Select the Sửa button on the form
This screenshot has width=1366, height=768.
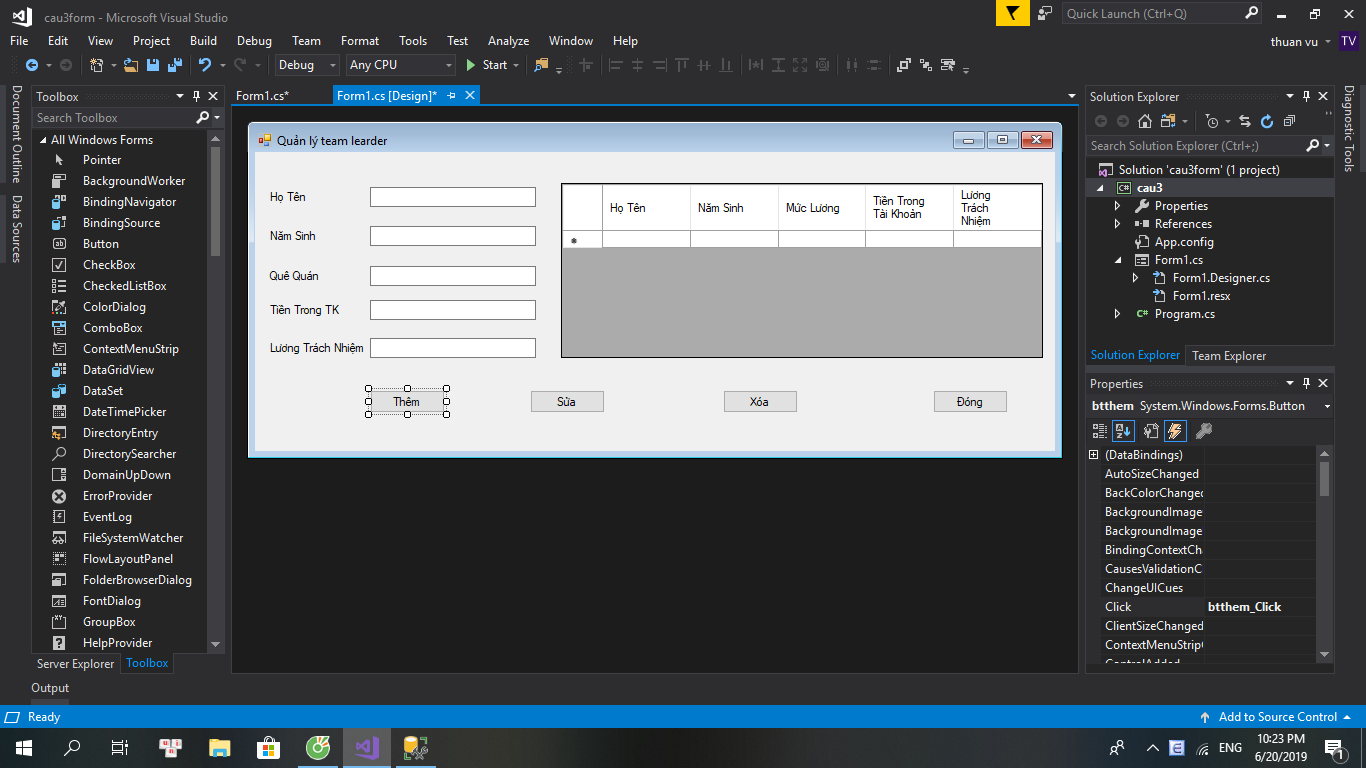(567, 402)
